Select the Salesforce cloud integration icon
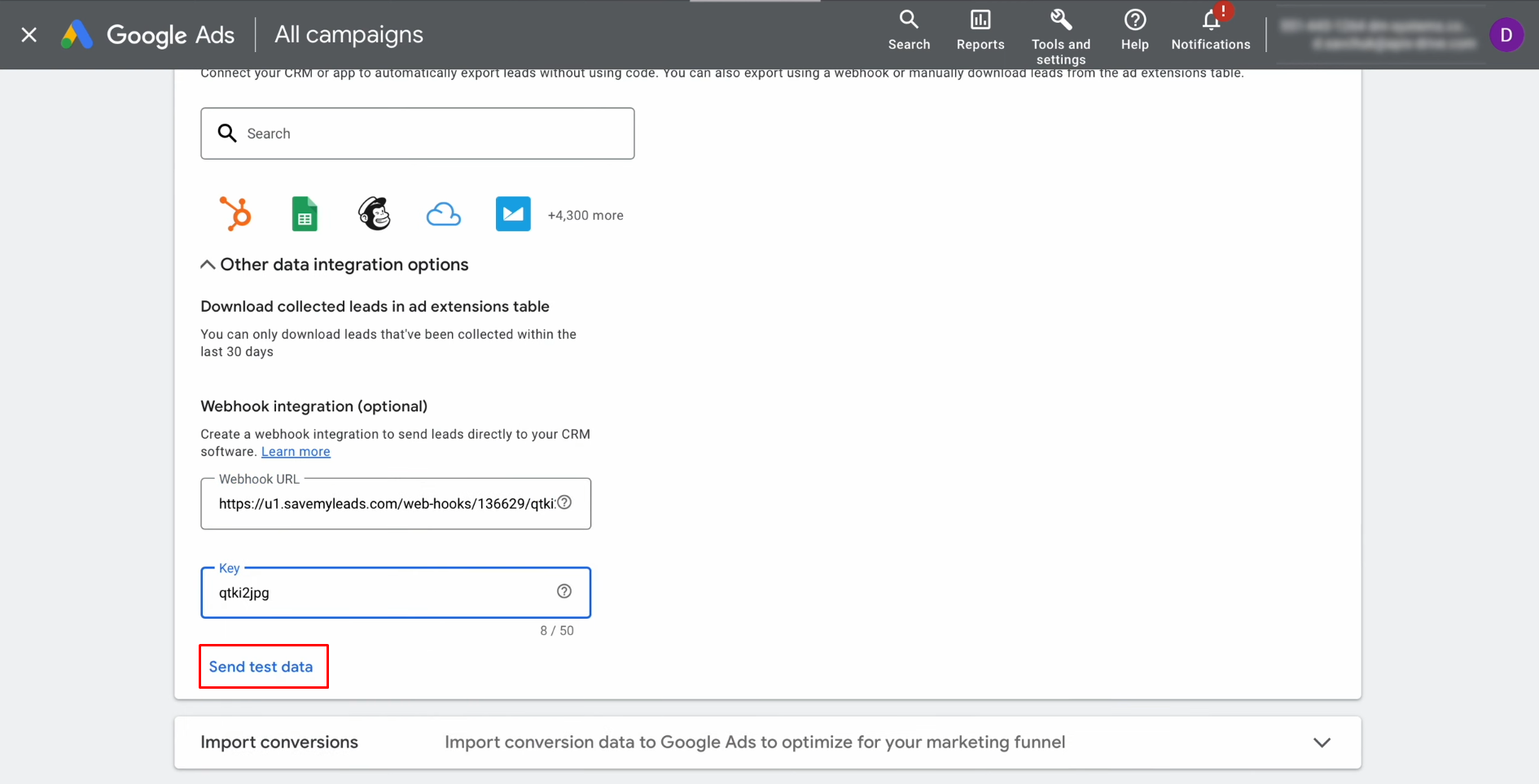The width and height of the screenshot is (1539, 784). coord(444,214)
